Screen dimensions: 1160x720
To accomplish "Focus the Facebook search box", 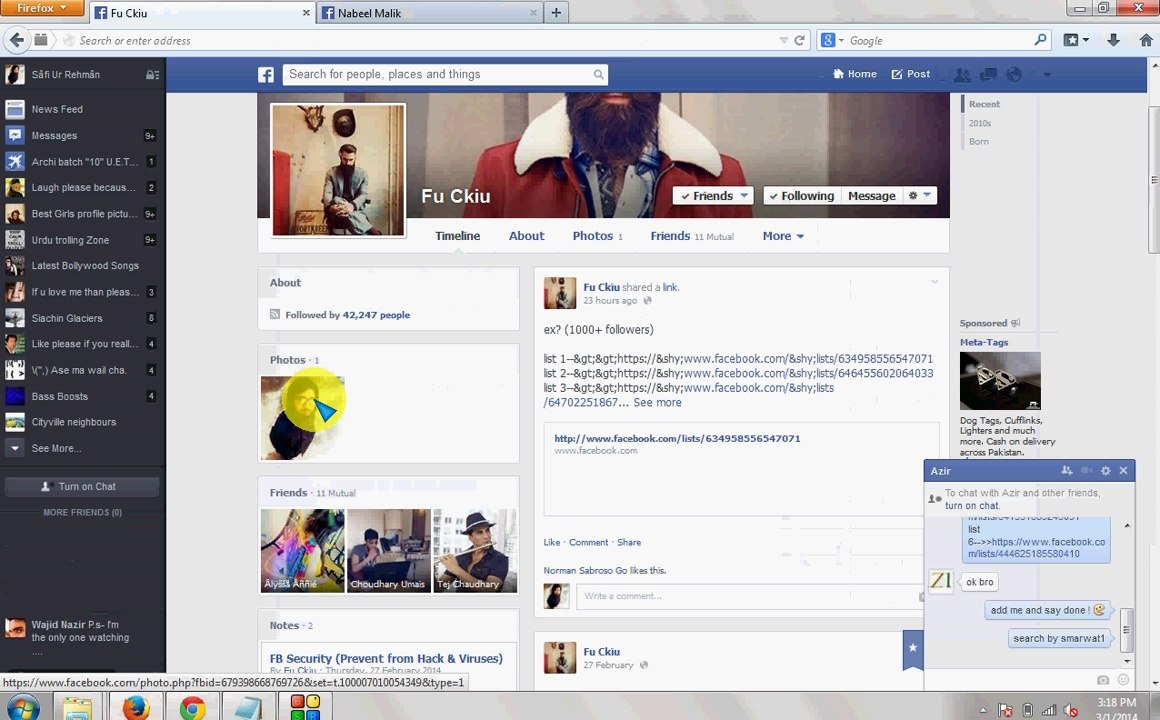I will pyautogui.click(x=445, y=74).
